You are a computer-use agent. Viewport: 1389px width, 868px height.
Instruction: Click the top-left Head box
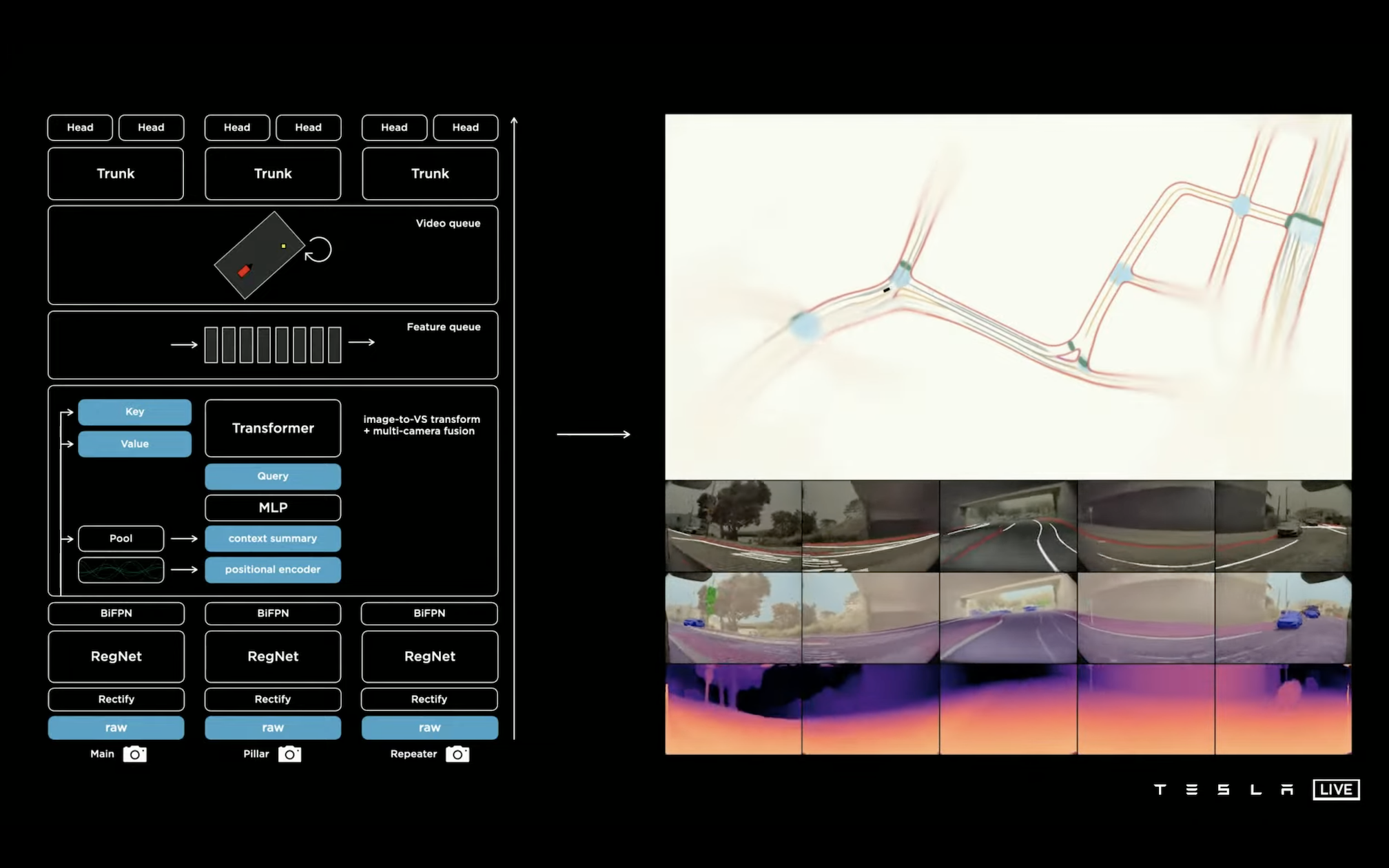[x=80, y=127]
